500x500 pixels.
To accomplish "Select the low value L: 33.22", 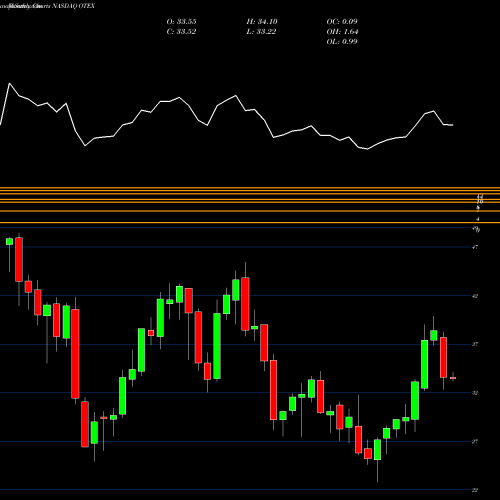I will click(x=261, y=32).
